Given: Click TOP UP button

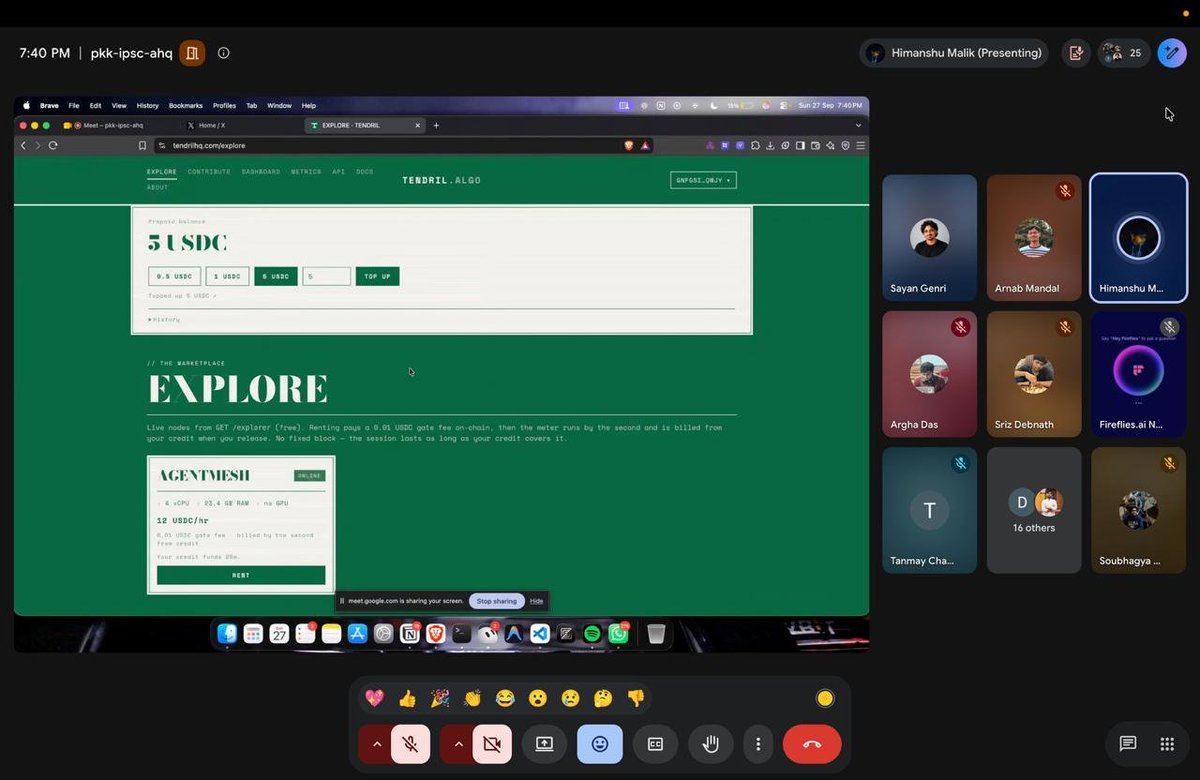Looking at the screenshot, I should coord(378,276).
